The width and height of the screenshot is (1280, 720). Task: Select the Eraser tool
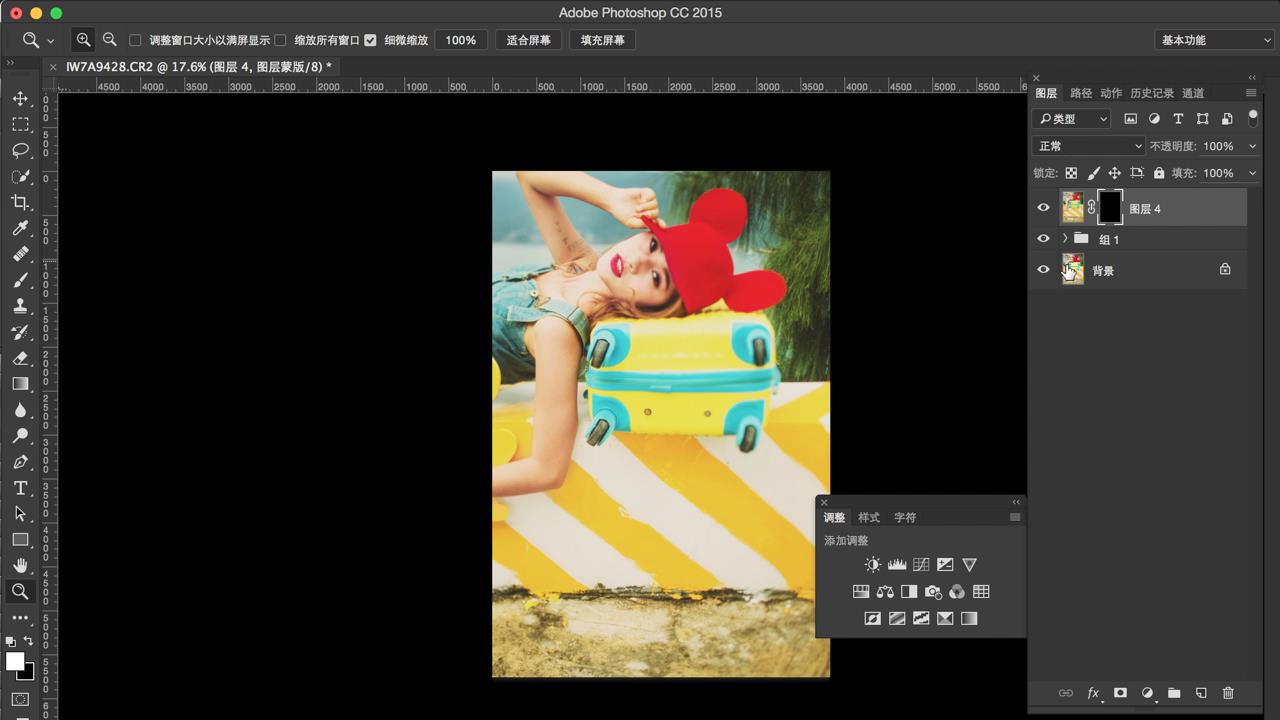(x=20, y=358)
